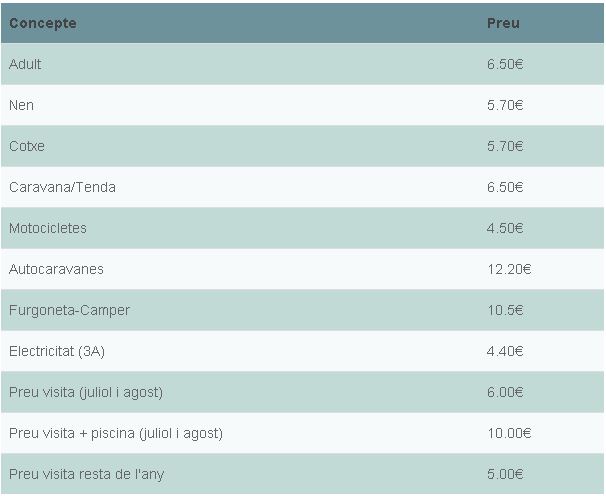This screenshot has height=496, width=606.
Task: Select the 4.40€ electricity price
Action: point(505,351)
